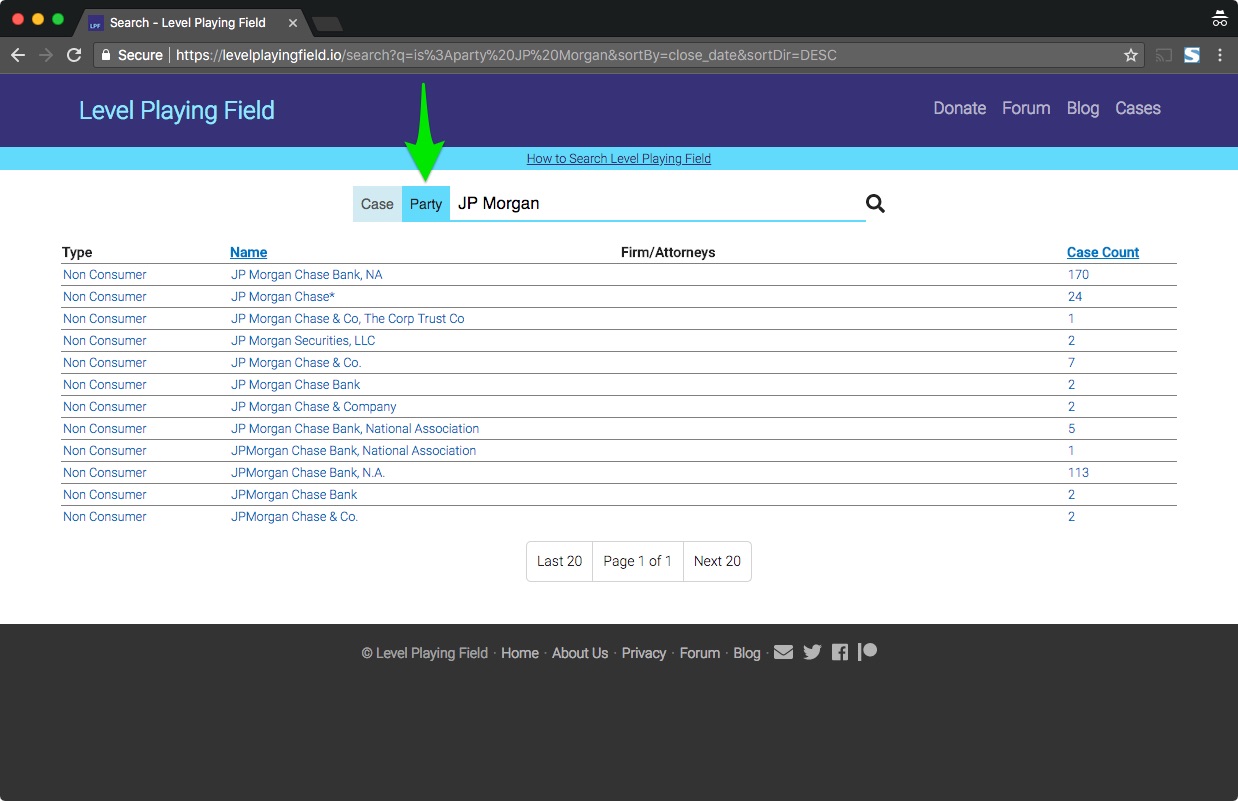Image resolution: width=1238 pixels, height=801 pixels.
Task: Open the JP Morgan Chase* party
Action: 283,296
